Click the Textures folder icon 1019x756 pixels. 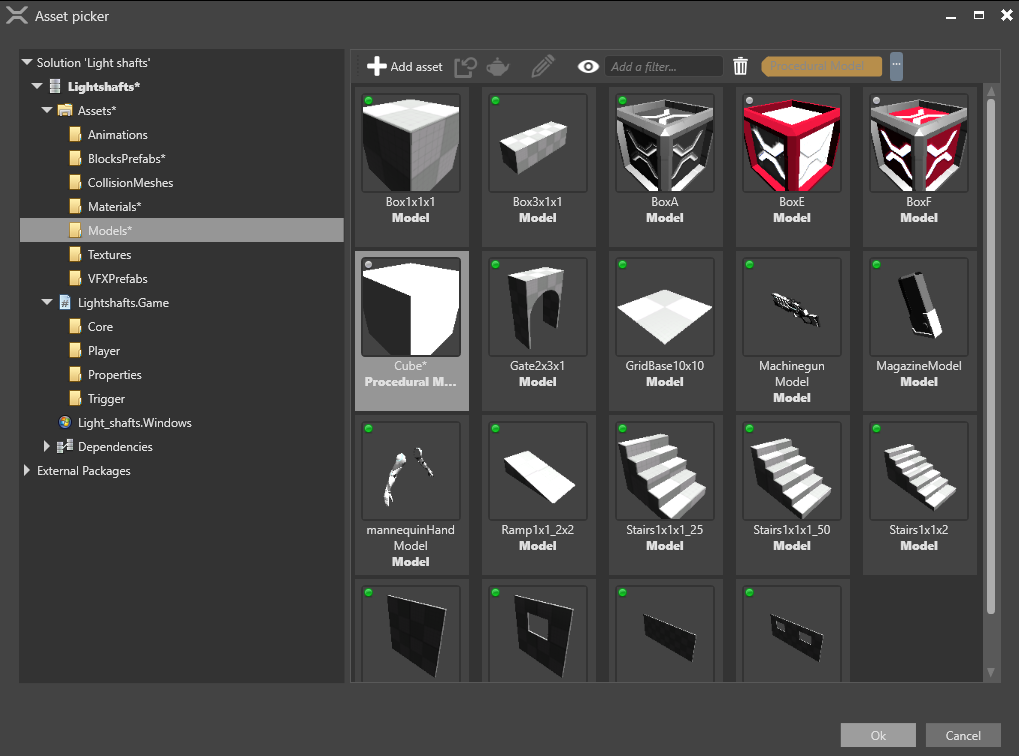(75, 255)
